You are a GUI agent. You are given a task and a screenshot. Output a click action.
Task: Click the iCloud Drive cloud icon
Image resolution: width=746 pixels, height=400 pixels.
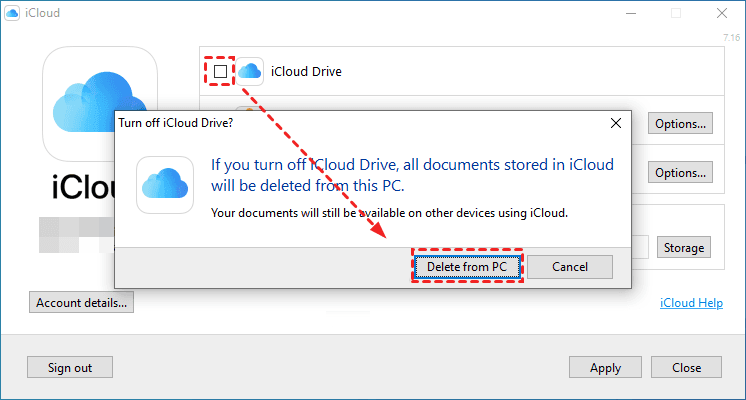(249, 71)
